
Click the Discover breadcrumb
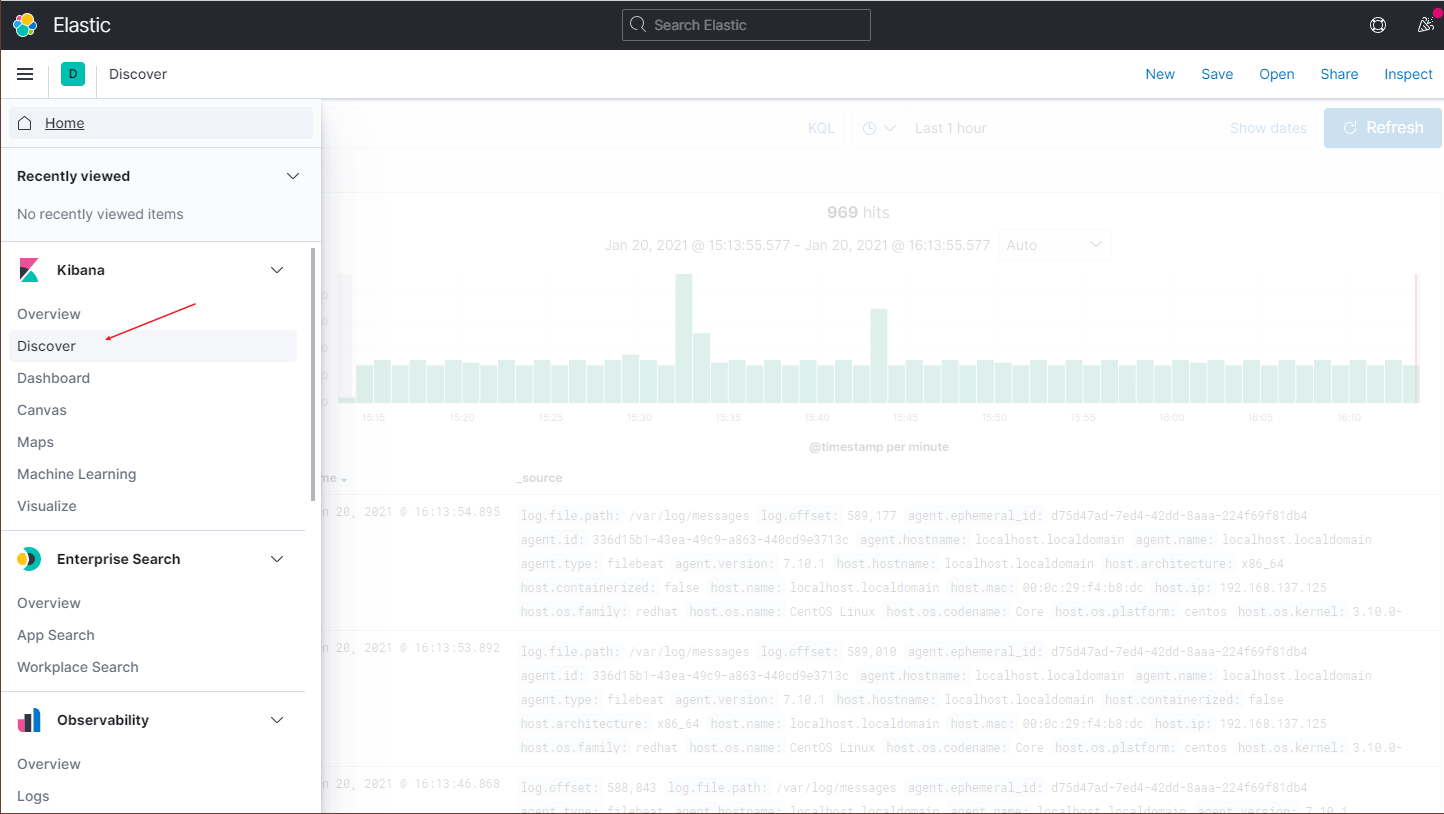[x=138, y=74]
